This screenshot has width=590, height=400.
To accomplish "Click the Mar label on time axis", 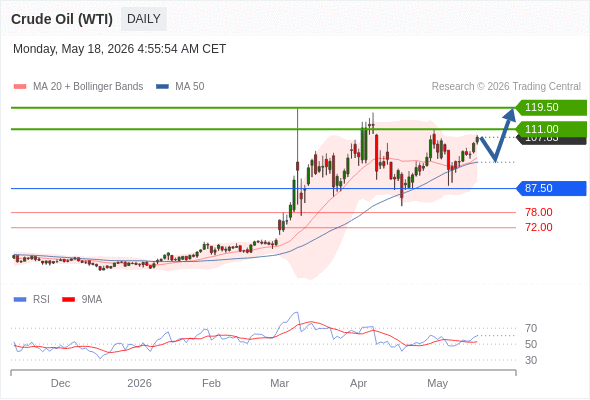I will point(280,383).
